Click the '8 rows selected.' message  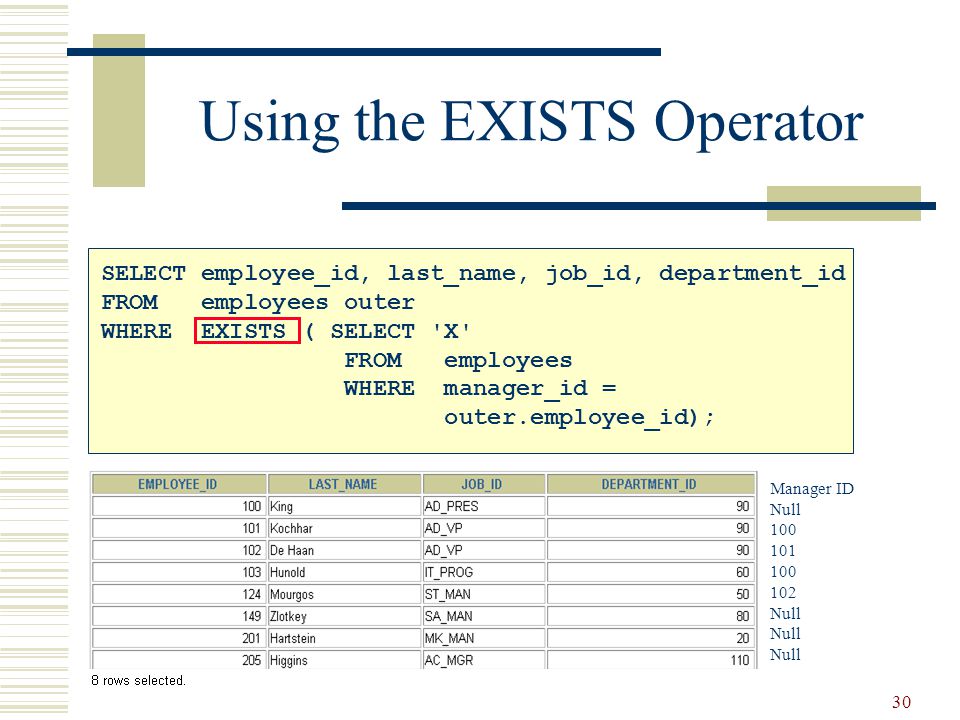point(138,681)
